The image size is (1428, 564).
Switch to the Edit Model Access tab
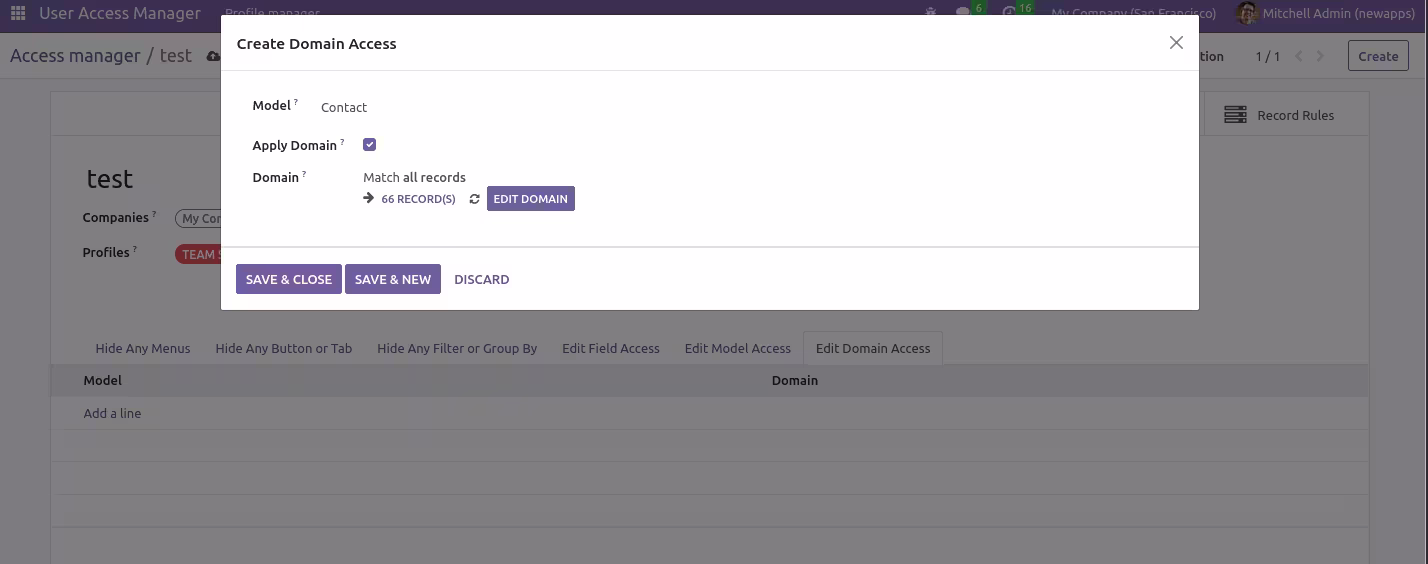pos(738,348)
